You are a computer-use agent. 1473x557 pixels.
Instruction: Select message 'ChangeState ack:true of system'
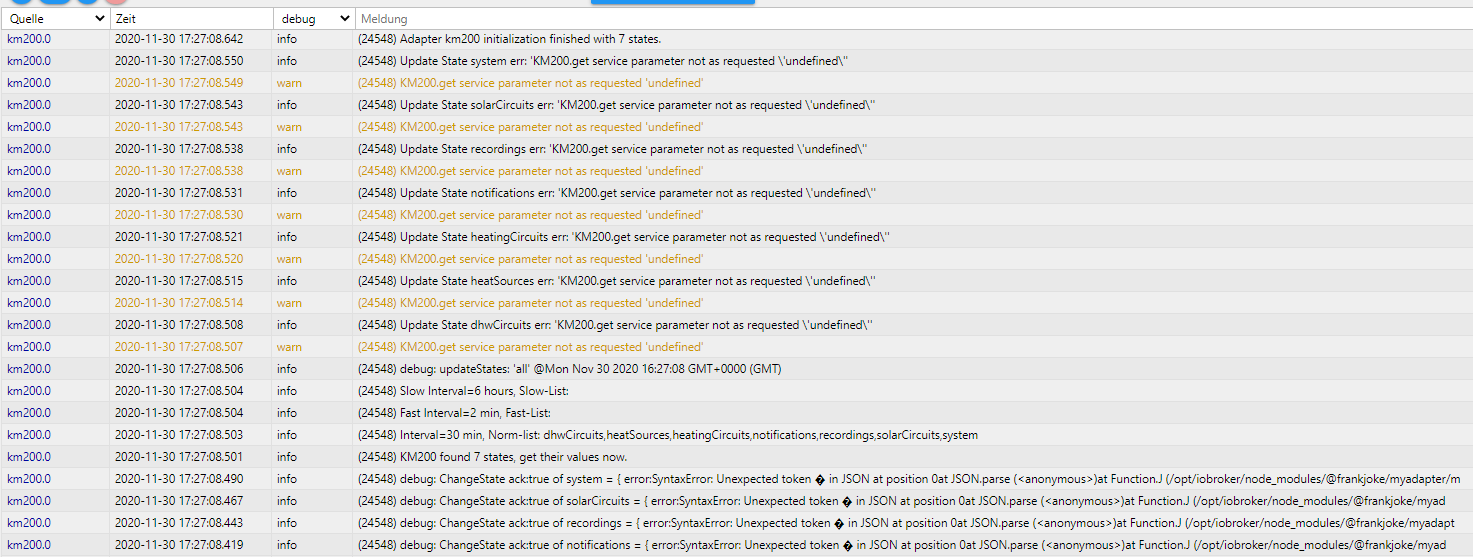(909, 479)
